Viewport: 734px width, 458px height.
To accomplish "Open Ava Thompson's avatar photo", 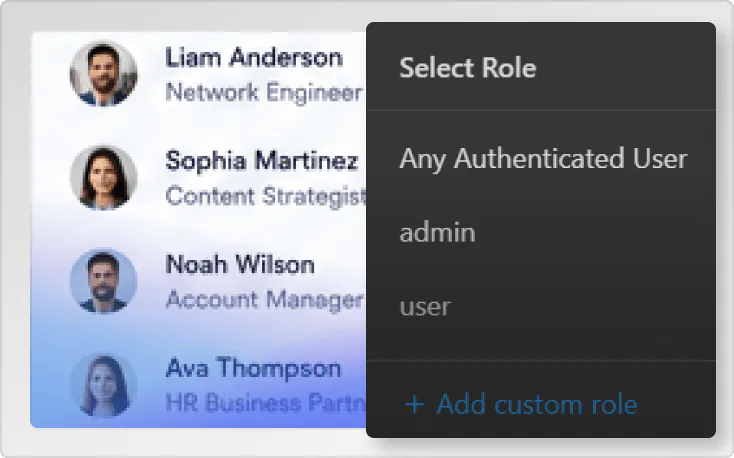I will (103, 385).
